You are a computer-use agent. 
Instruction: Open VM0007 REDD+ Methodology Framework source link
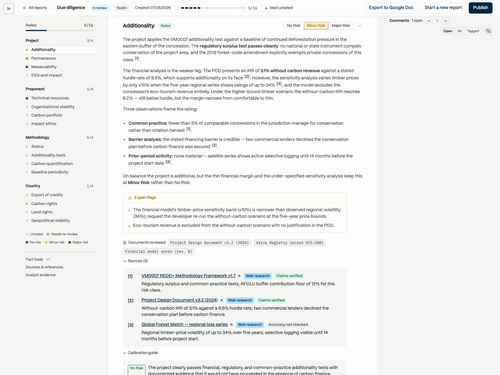[188, 276]
